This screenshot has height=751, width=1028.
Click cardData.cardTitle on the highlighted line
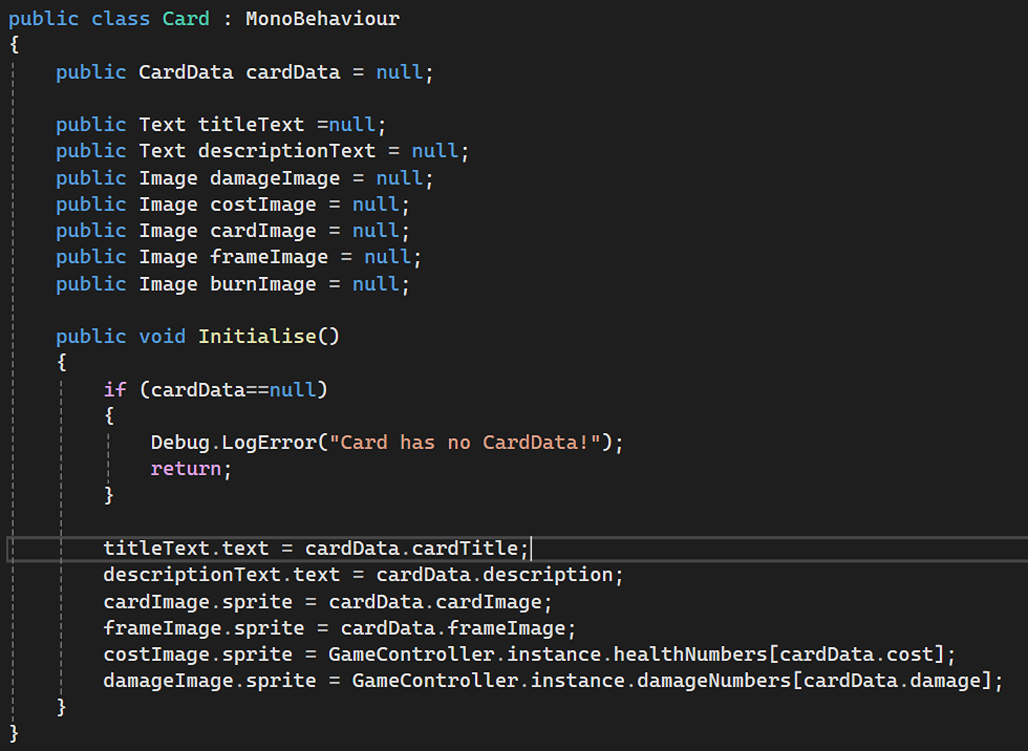click(417, 548)
